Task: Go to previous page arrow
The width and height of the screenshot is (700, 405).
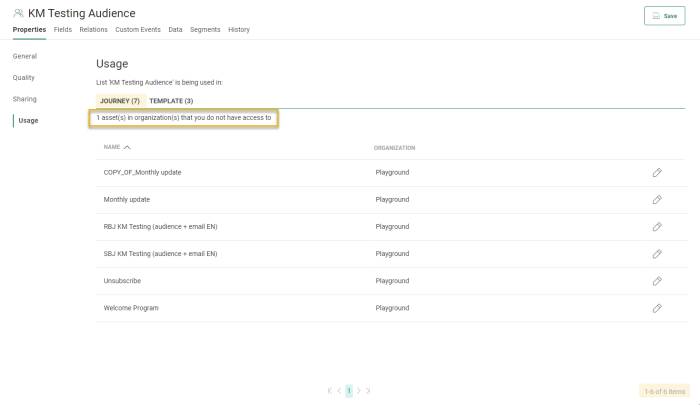Action: tap(339, 391)
